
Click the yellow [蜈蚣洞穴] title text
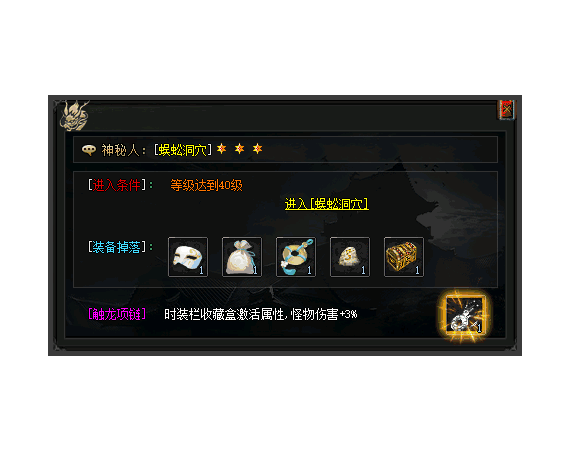(183, 150)
